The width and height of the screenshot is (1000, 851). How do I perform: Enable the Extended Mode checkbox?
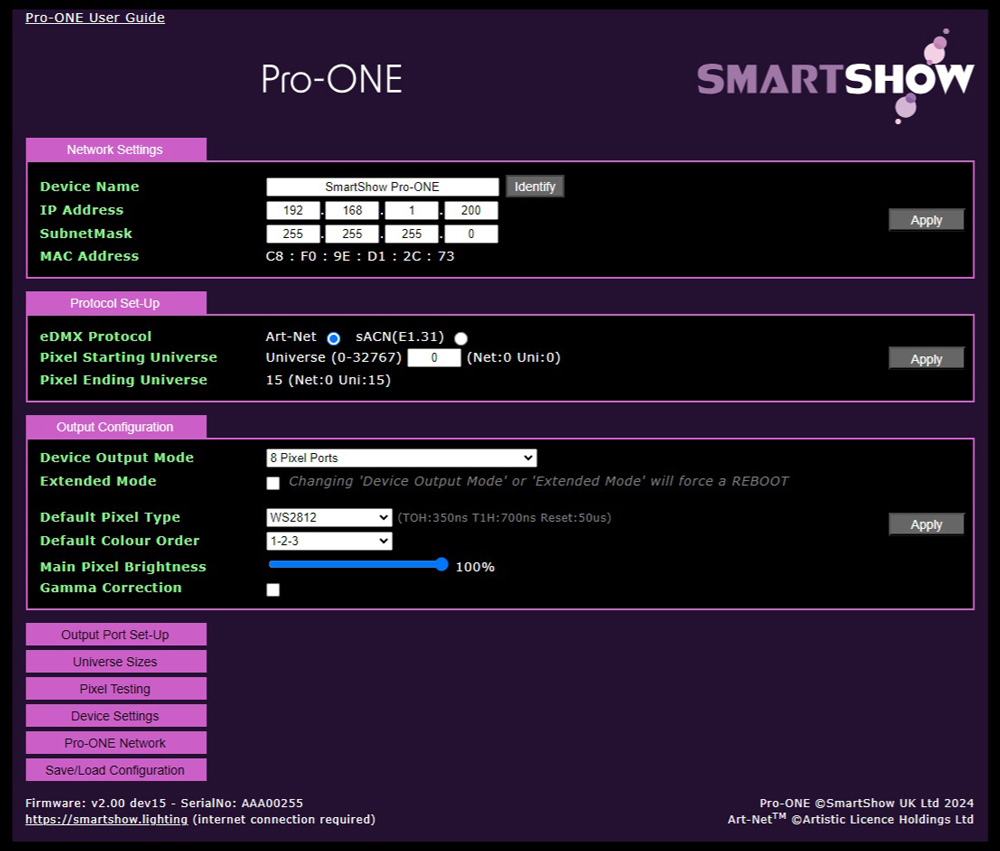(273, 483)
